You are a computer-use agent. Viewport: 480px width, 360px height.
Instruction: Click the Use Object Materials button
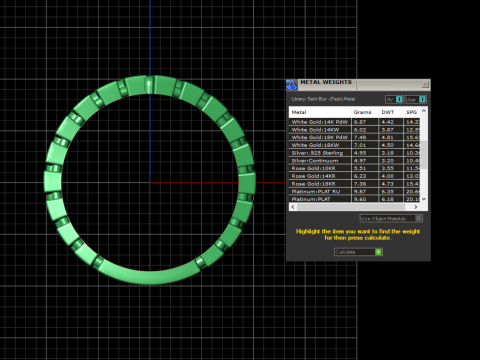pyautogui.click(x=391, y=218)
